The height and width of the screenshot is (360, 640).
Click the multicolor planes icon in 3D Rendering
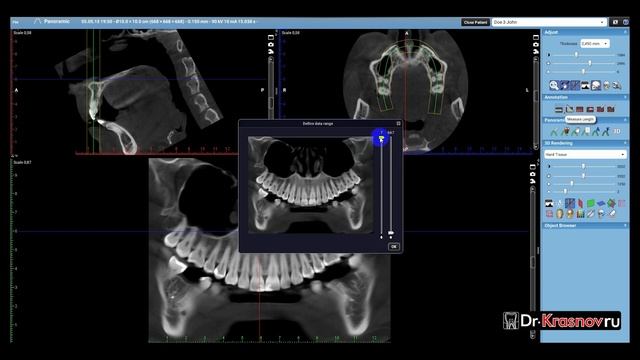point(611,203)
